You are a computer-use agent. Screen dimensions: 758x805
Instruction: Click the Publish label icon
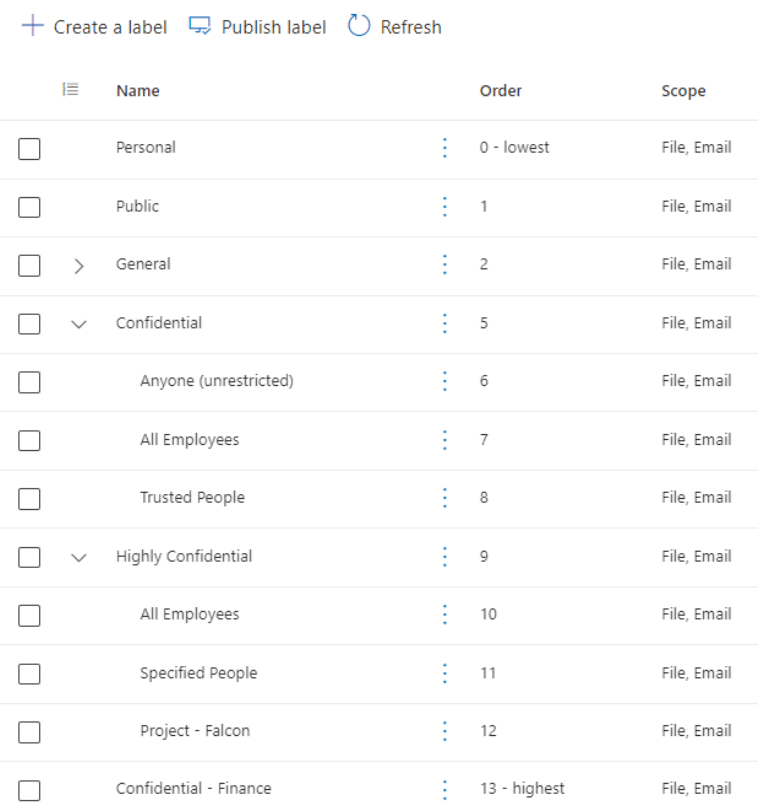(x=197, y=27)
